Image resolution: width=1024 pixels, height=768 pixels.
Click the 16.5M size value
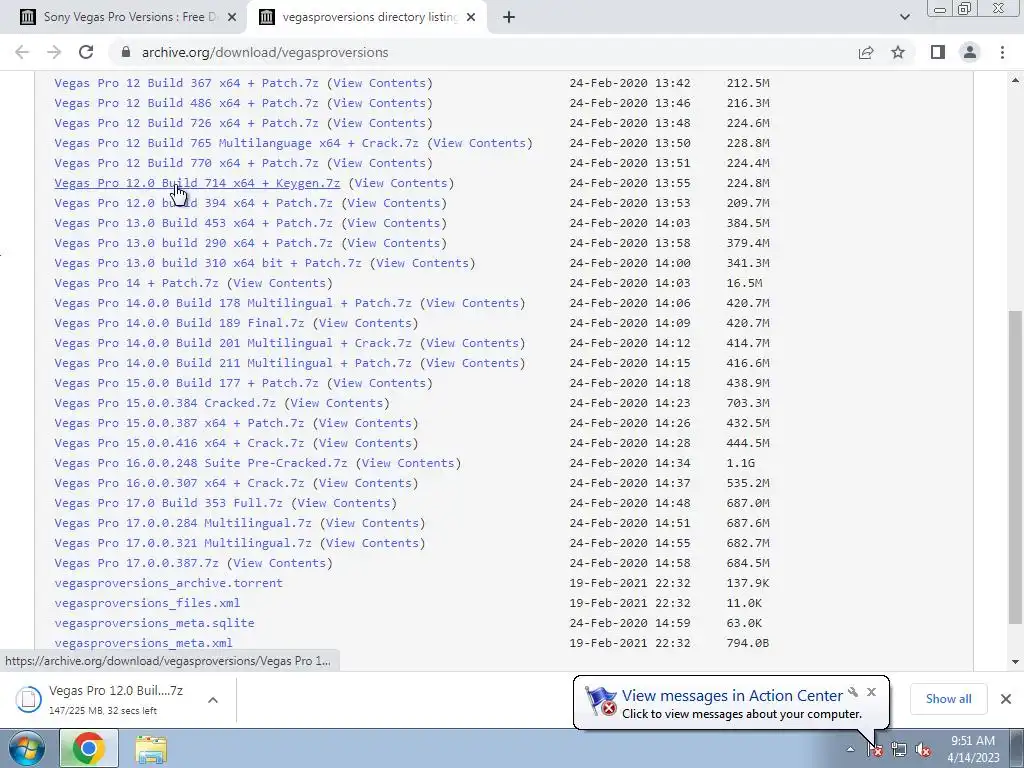point(744,283)
